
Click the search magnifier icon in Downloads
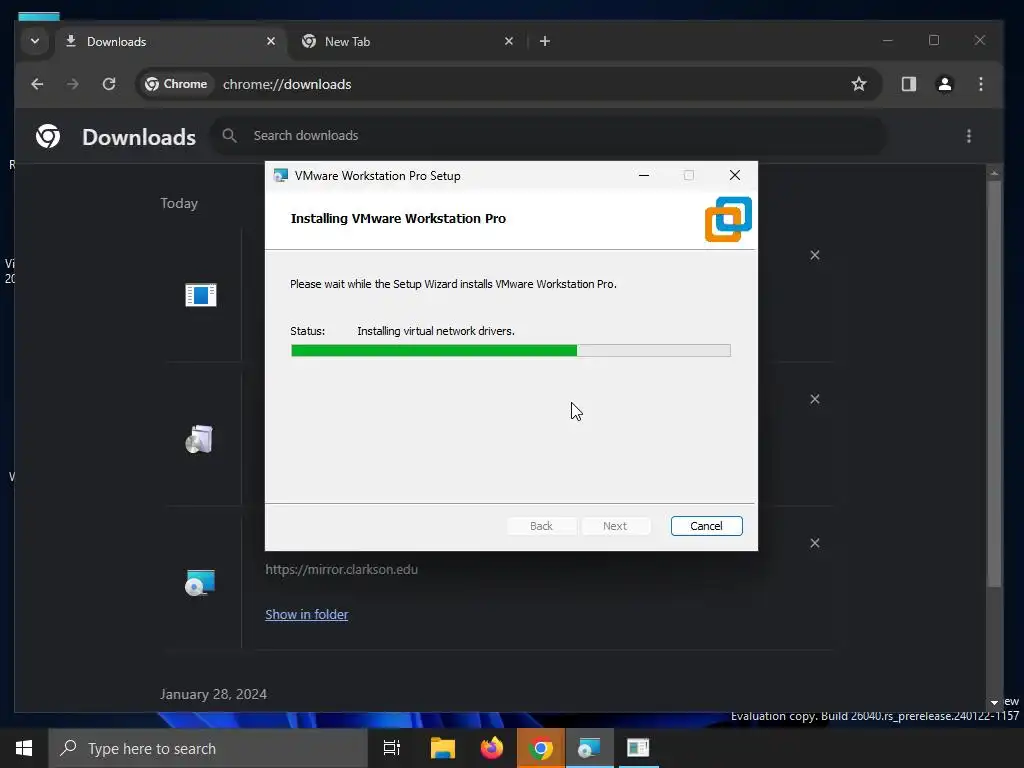click(x=229, y=136)
